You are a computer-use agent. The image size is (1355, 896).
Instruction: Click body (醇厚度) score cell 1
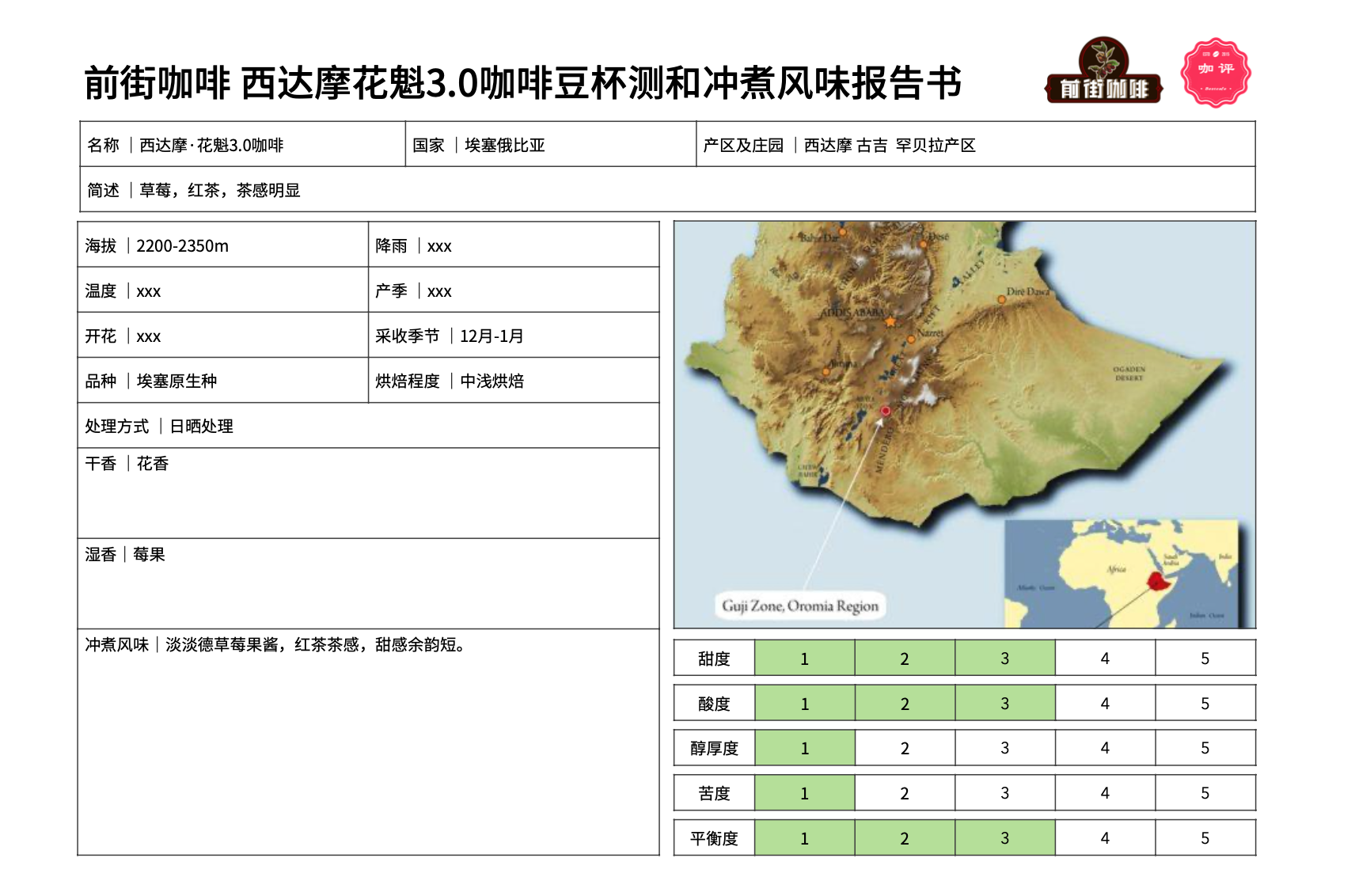click(x=805, y=748)
